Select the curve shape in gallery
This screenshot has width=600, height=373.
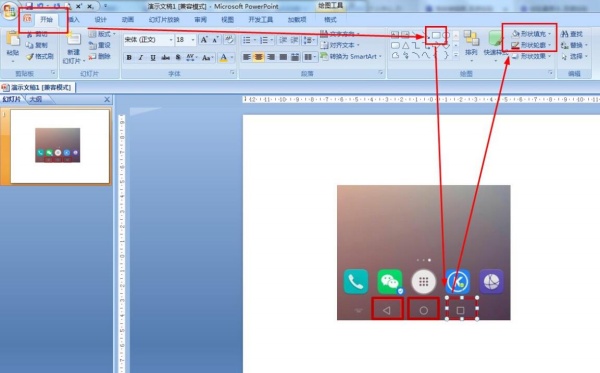click(x=426, y=55)
